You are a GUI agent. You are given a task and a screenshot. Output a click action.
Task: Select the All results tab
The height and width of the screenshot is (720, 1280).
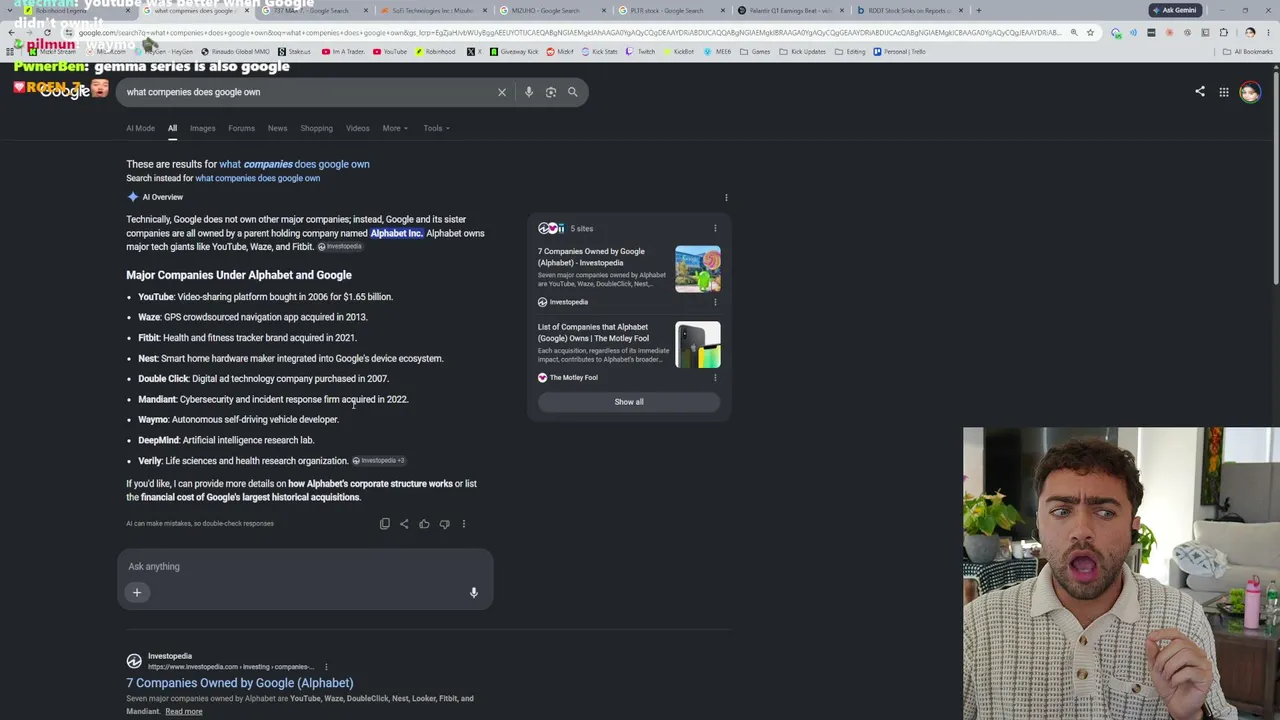[172, 128]
